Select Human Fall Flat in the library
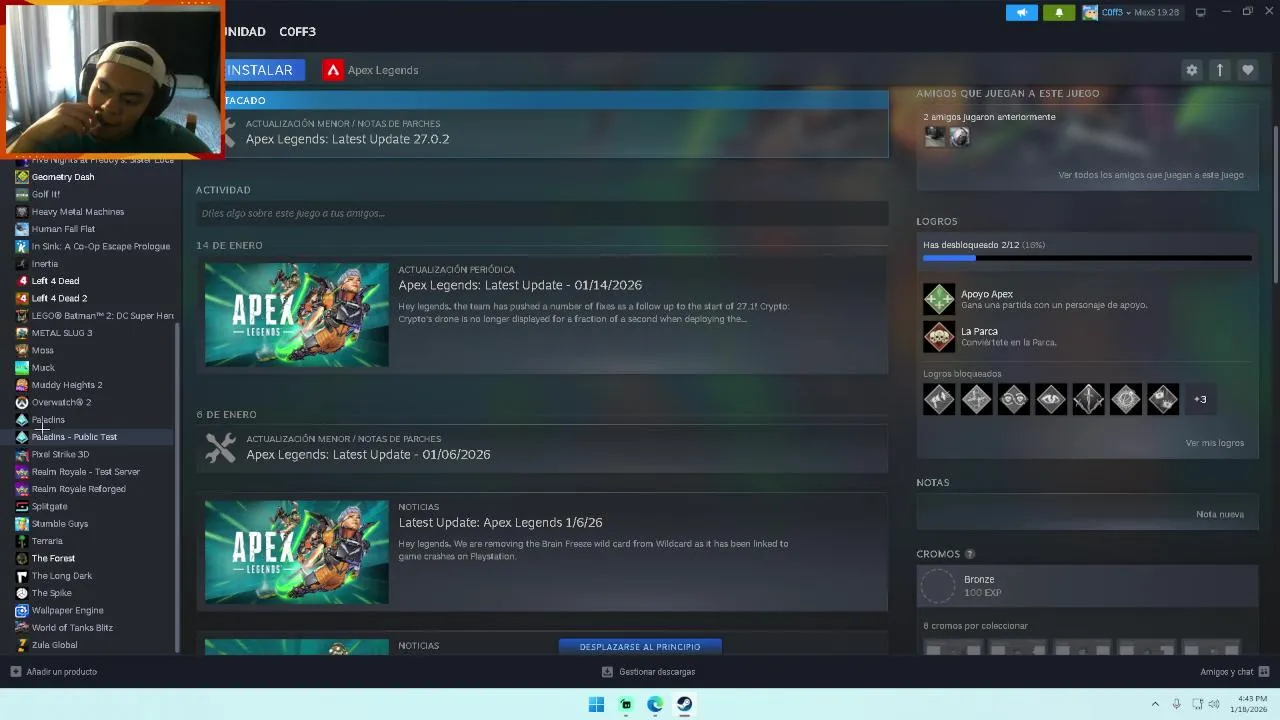This screenshot has width=1280, height=720. pyautogui.click(x=63, y=229)
